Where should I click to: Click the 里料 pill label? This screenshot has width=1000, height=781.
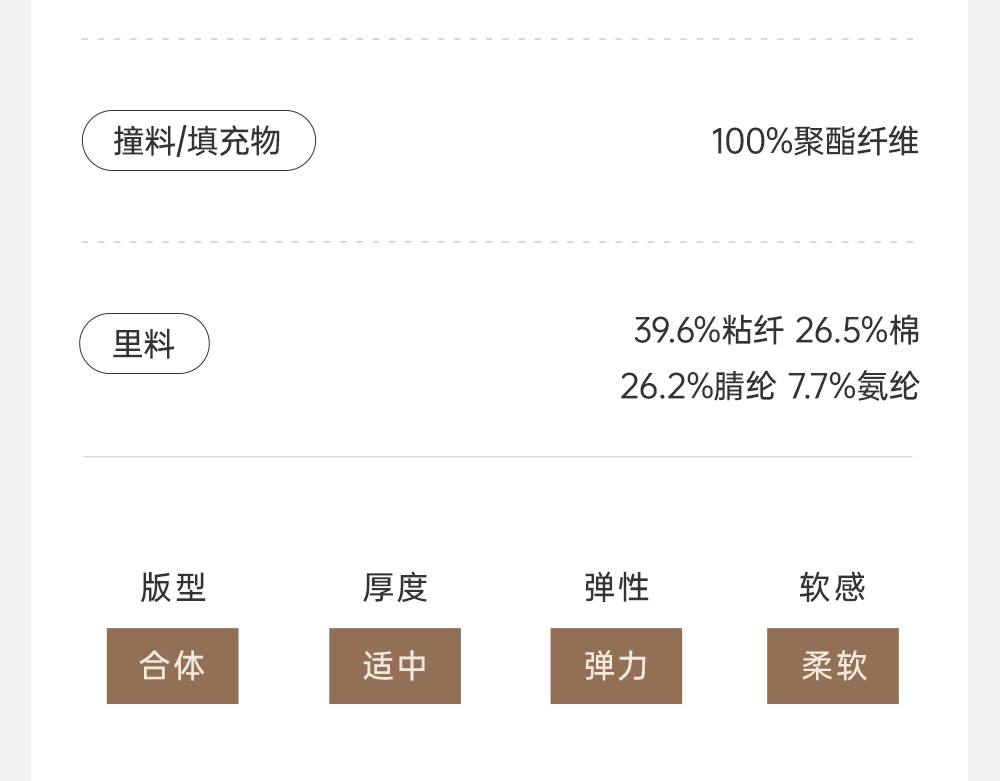point(144,344)
